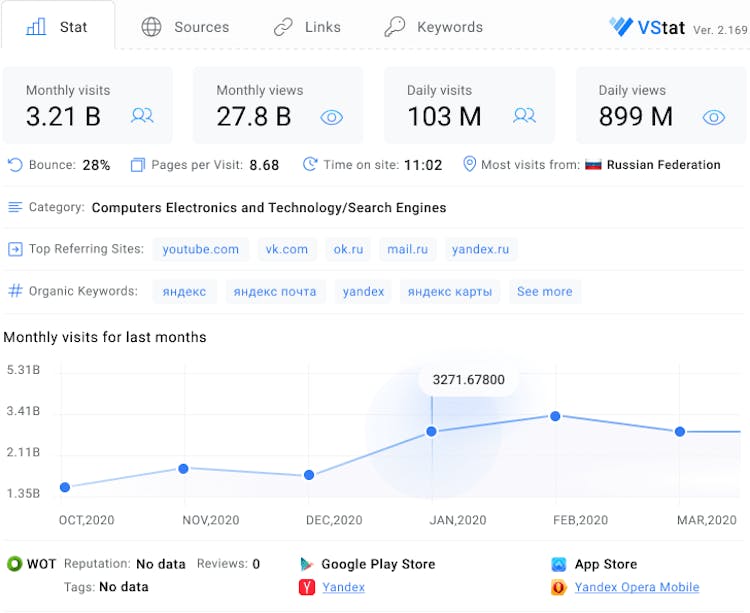The height and width of the screenshot is (613, 750).
Task: Click the 3.21 B monthly visits value
Action: 63,117
